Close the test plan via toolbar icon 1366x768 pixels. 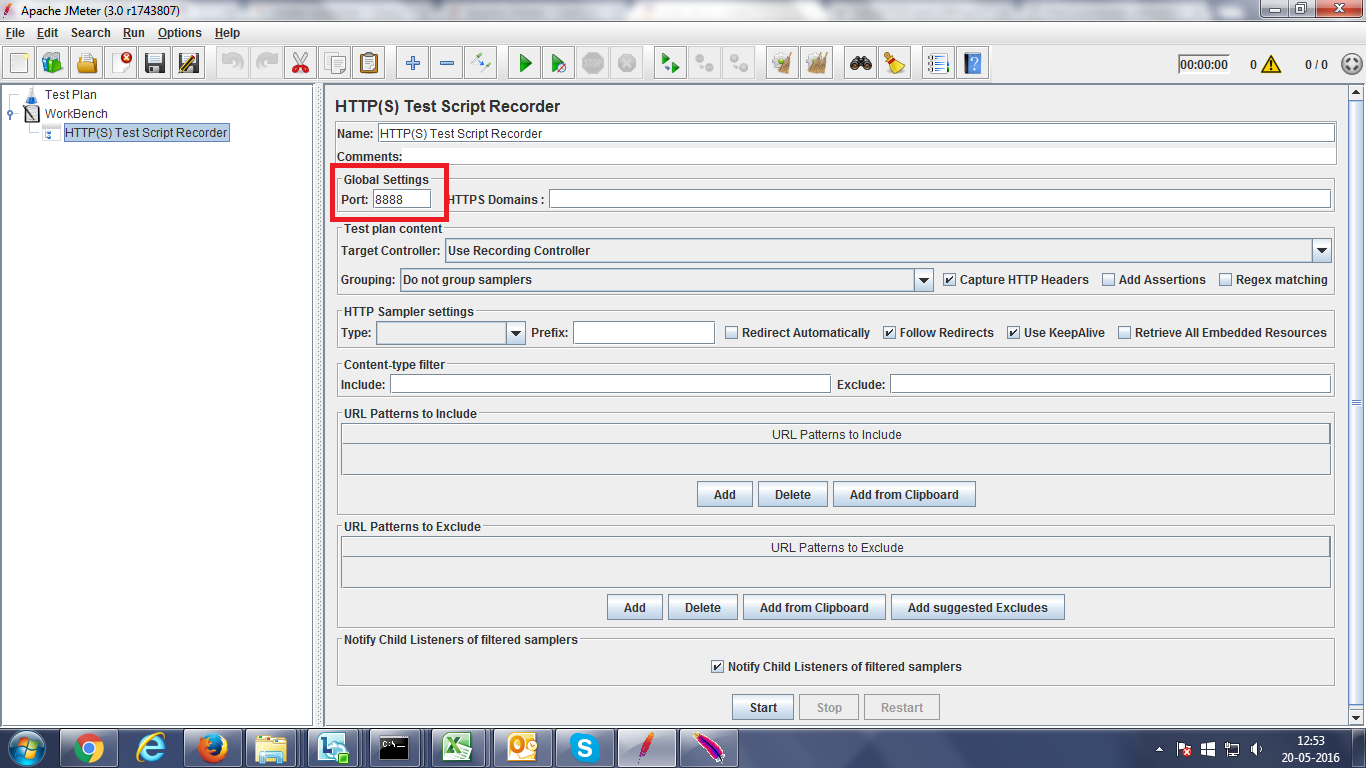pyautogui.click(x=121, y=64)
